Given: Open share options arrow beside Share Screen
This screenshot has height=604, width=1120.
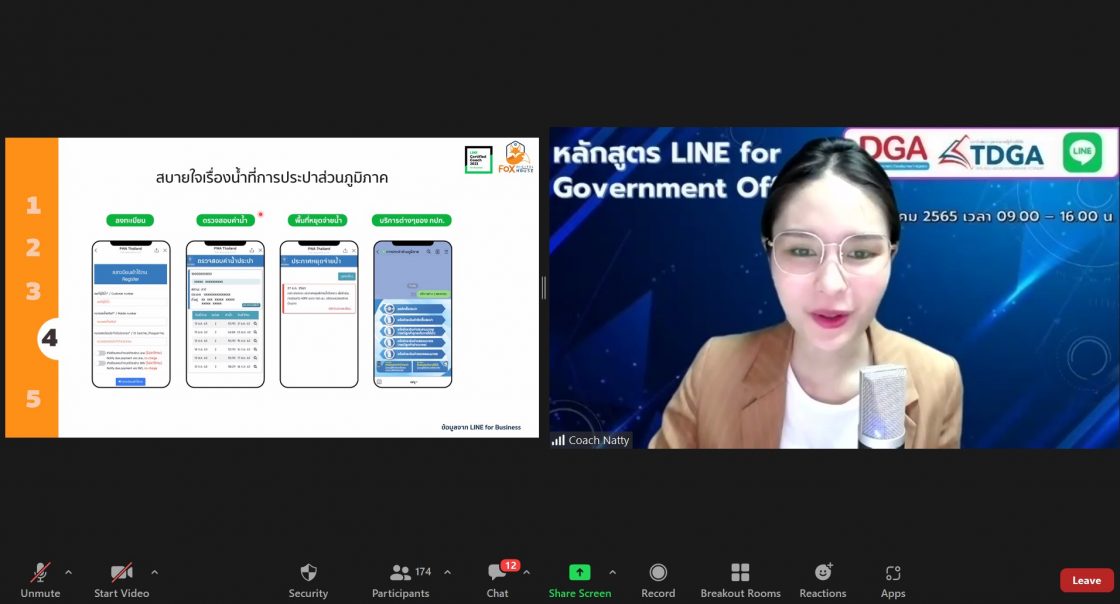Looking at the screenshot, I should 612,572.
